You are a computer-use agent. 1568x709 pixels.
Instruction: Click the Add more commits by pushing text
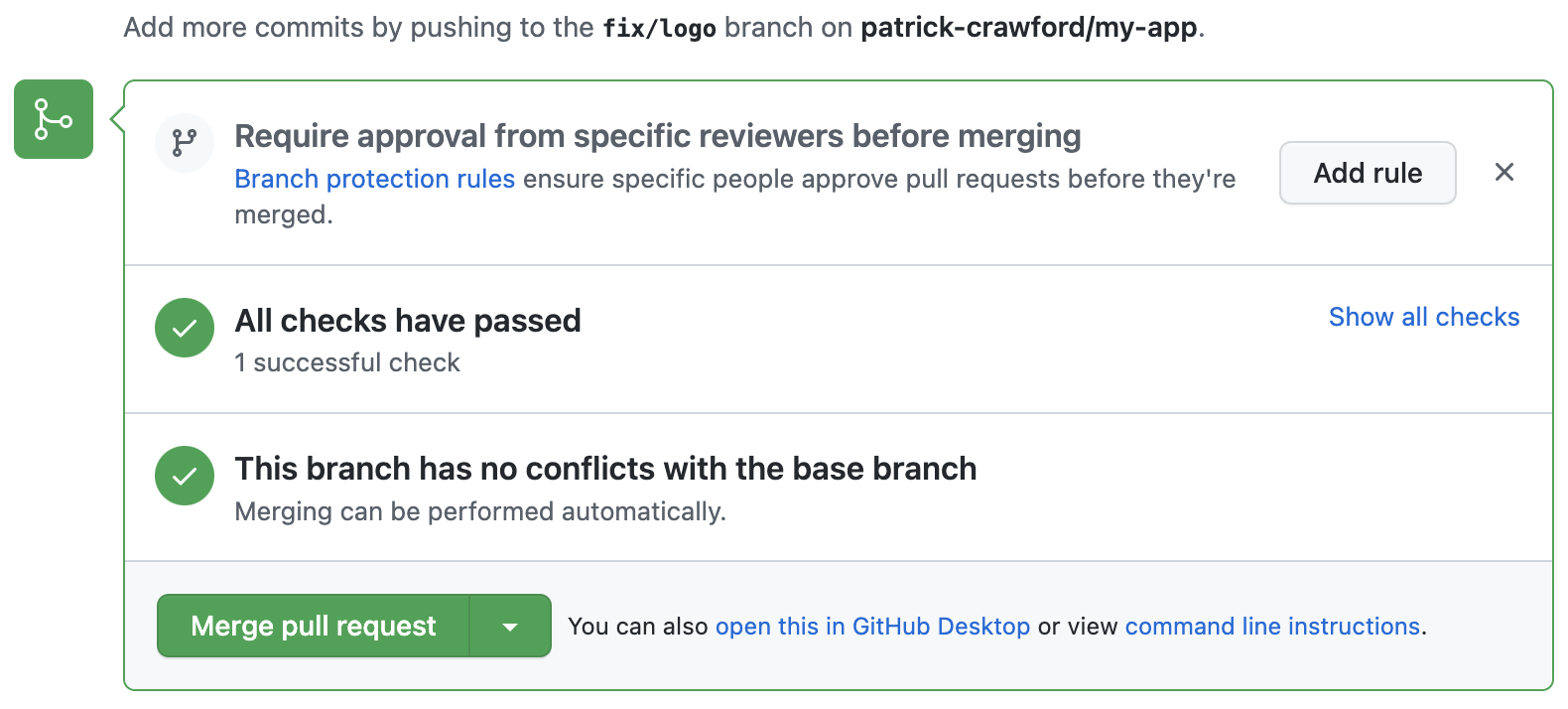tap(357, 28)
